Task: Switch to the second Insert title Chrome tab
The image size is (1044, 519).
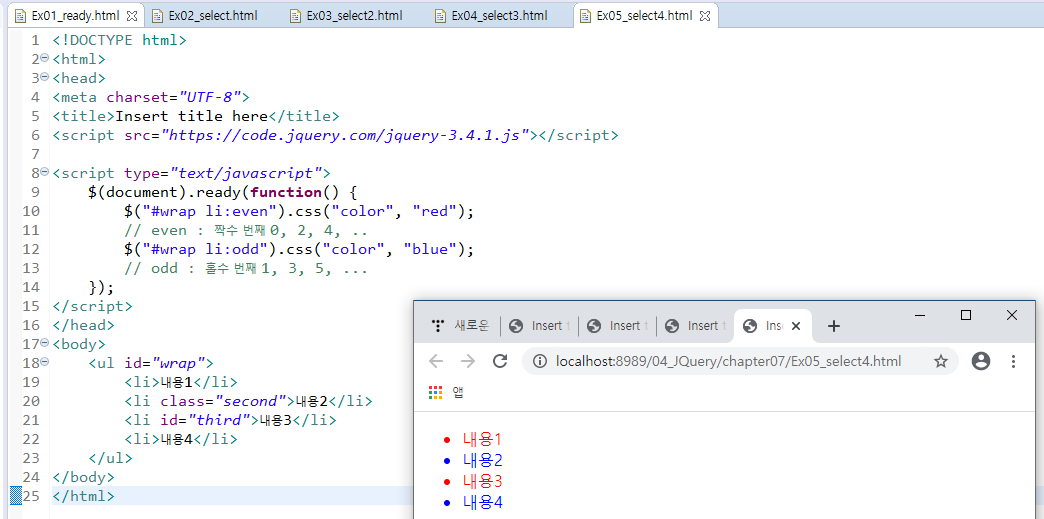Action: (617, 326)
